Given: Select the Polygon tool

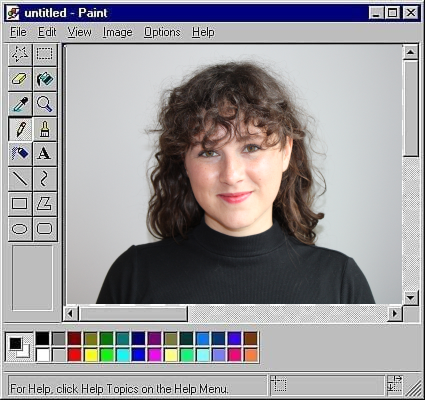Looking at the screenshot, I should tap(45, 204).
